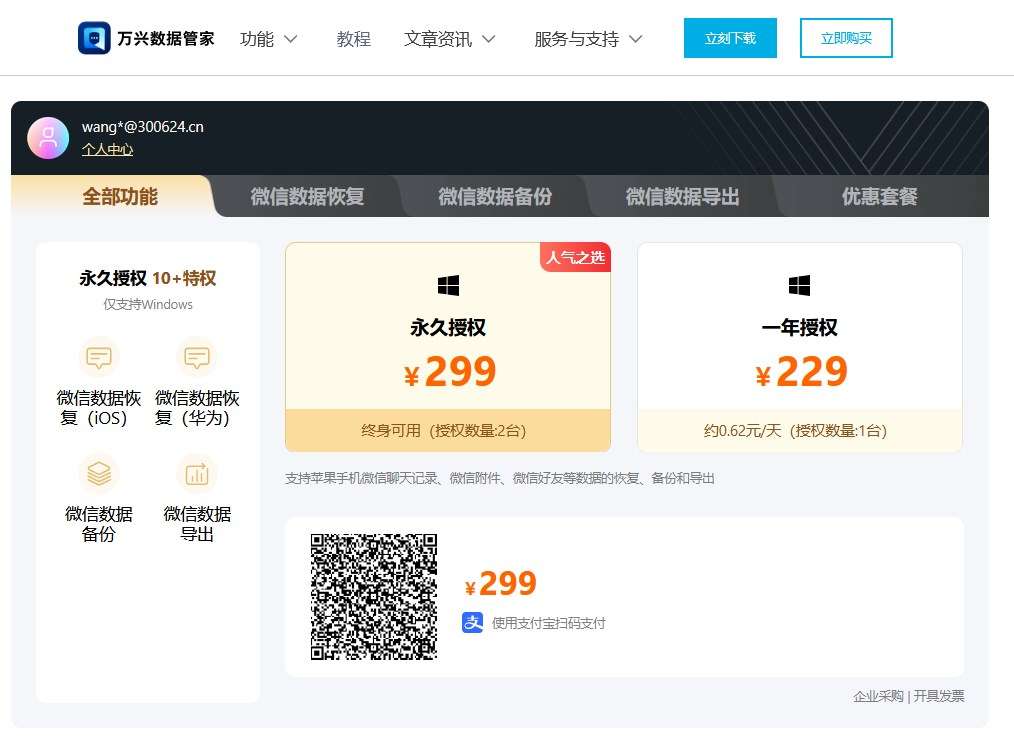The image size is (1014, 736).
Task: Switch to the 微信数据备份 tab
Action: coord(495,196)
